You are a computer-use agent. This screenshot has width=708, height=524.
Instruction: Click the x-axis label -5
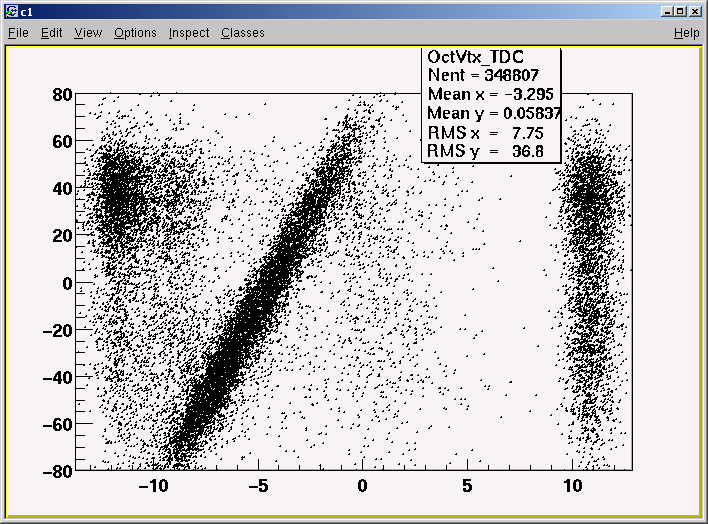click(x=258, y=486)
